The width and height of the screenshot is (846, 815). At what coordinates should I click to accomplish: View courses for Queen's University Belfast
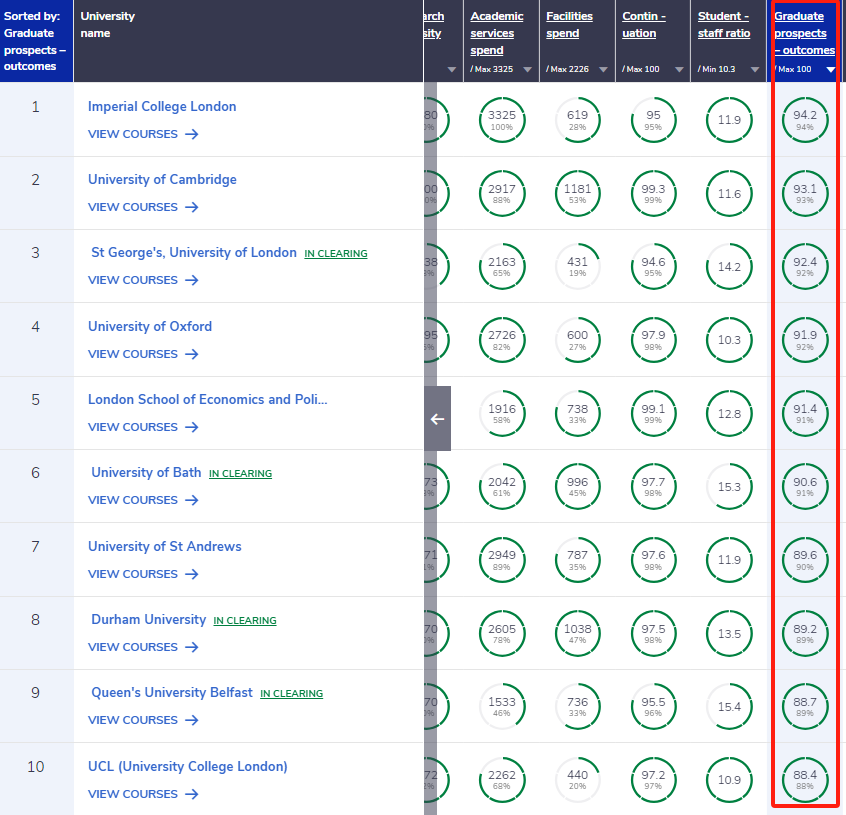pyautogui.click(x=143, y=720)
